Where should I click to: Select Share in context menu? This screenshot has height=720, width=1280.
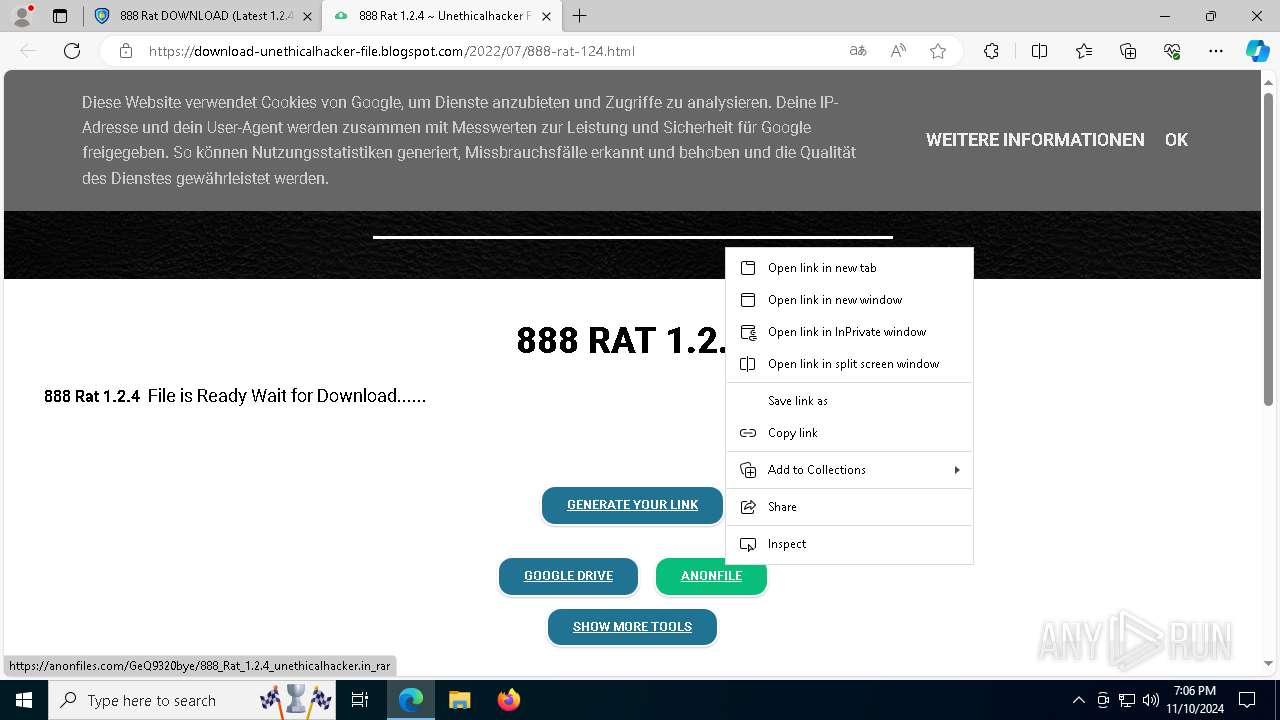click(849, 507)
